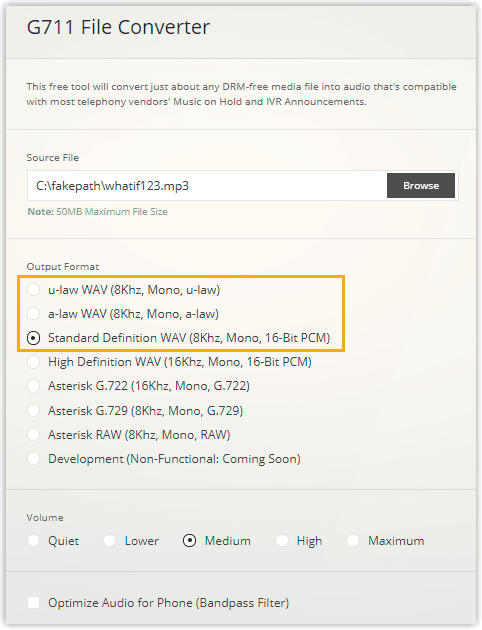The image size is (482, 630).
Task: Select High Definition WAV 16Khz option
Action: (x=33, y=362)
